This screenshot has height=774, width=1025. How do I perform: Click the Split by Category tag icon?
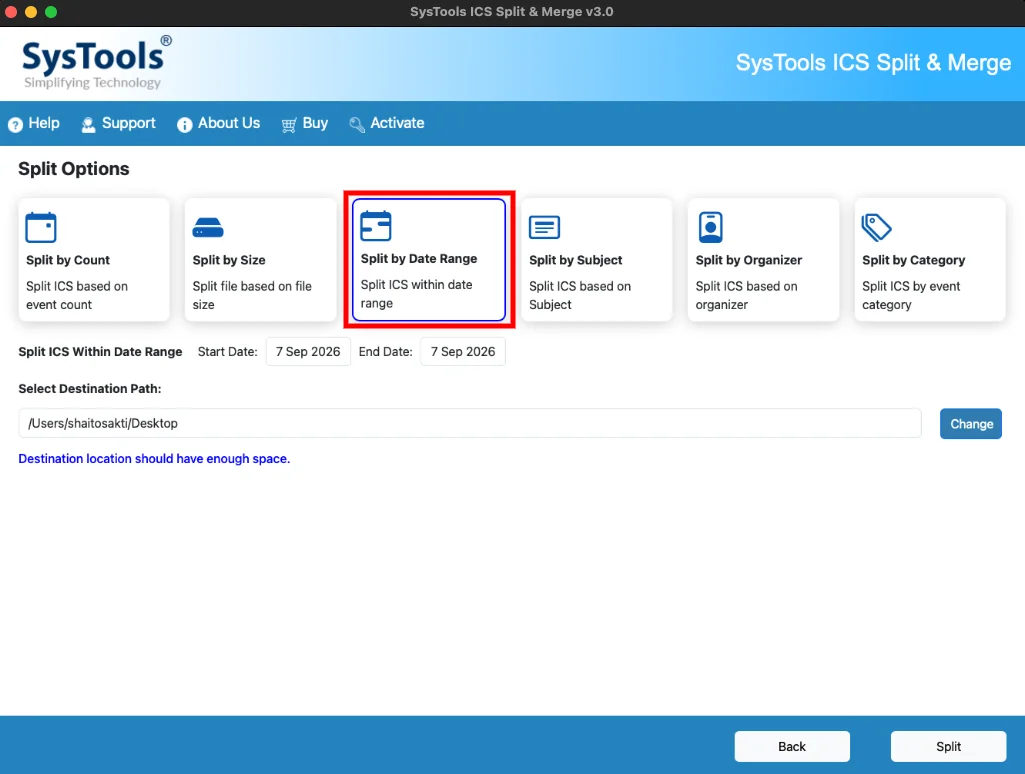coord(877,227)
